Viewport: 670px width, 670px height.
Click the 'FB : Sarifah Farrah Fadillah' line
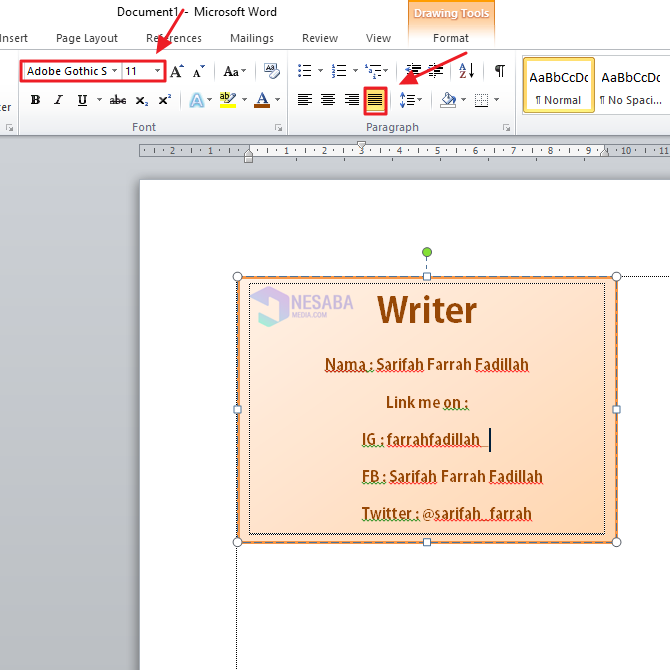click(452, 476)
